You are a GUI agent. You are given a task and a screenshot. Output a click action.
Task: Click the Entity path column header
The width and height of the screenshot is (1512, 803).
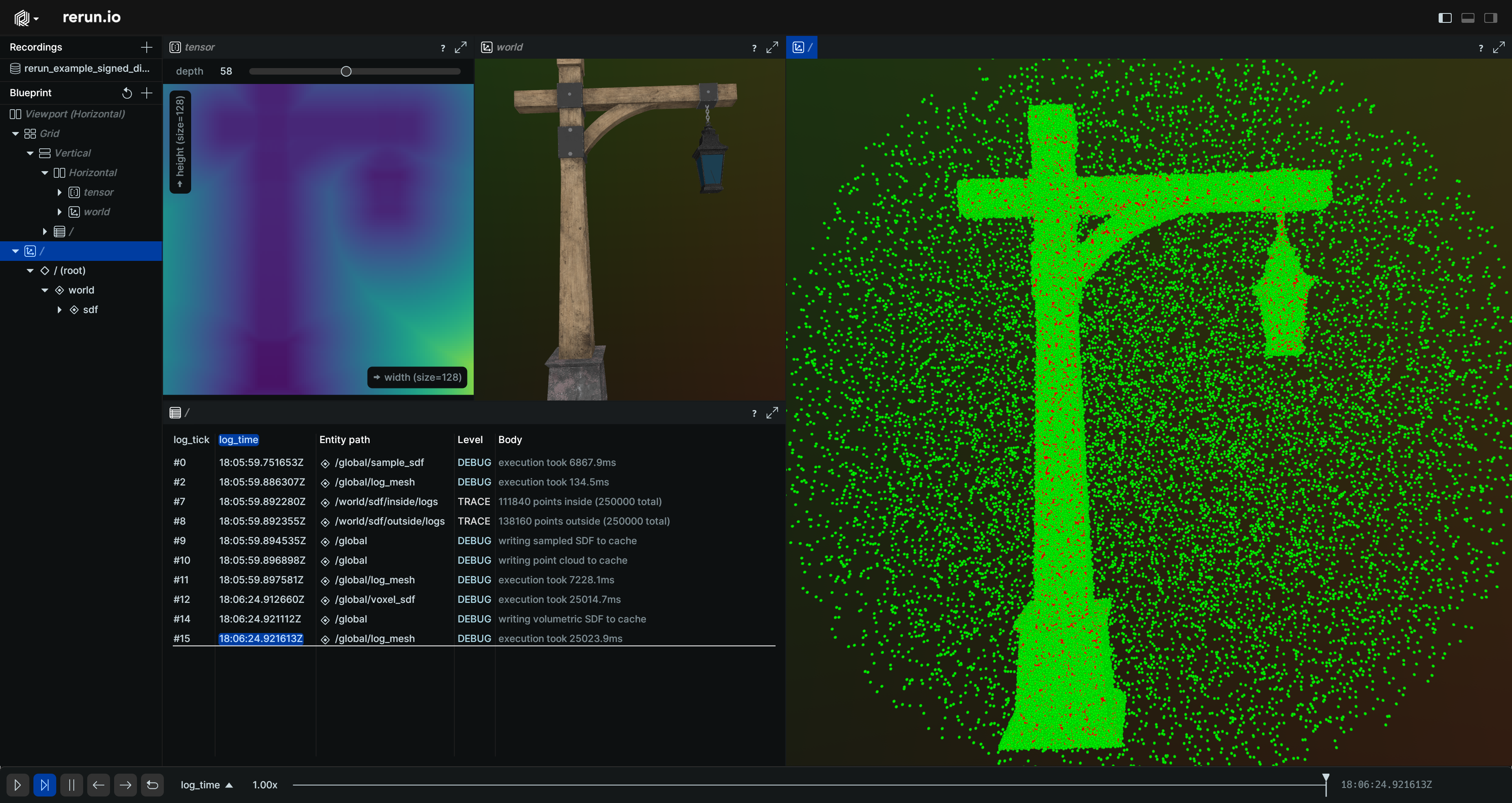[344, 440]
